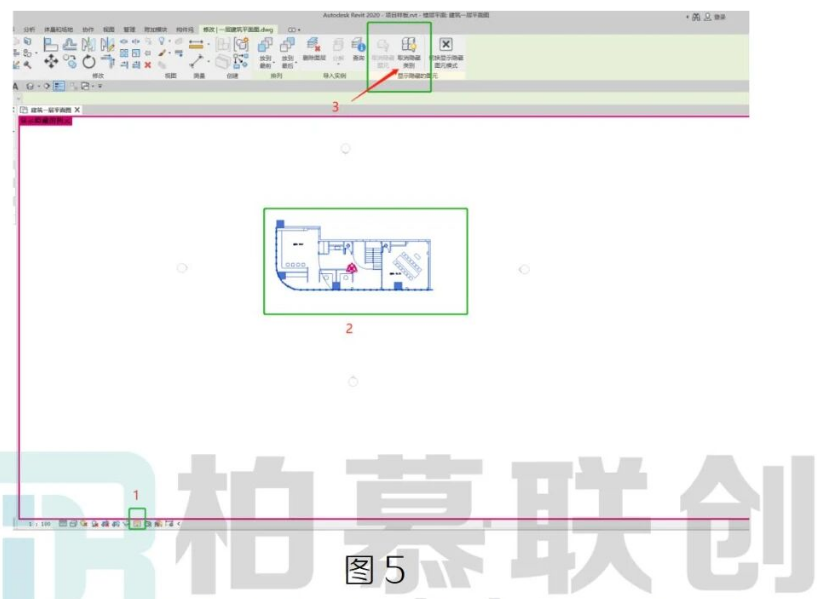Open Customize Quick Access Toolbar dropdown
This screenshot has width=819, height=599.
[100, 86]
